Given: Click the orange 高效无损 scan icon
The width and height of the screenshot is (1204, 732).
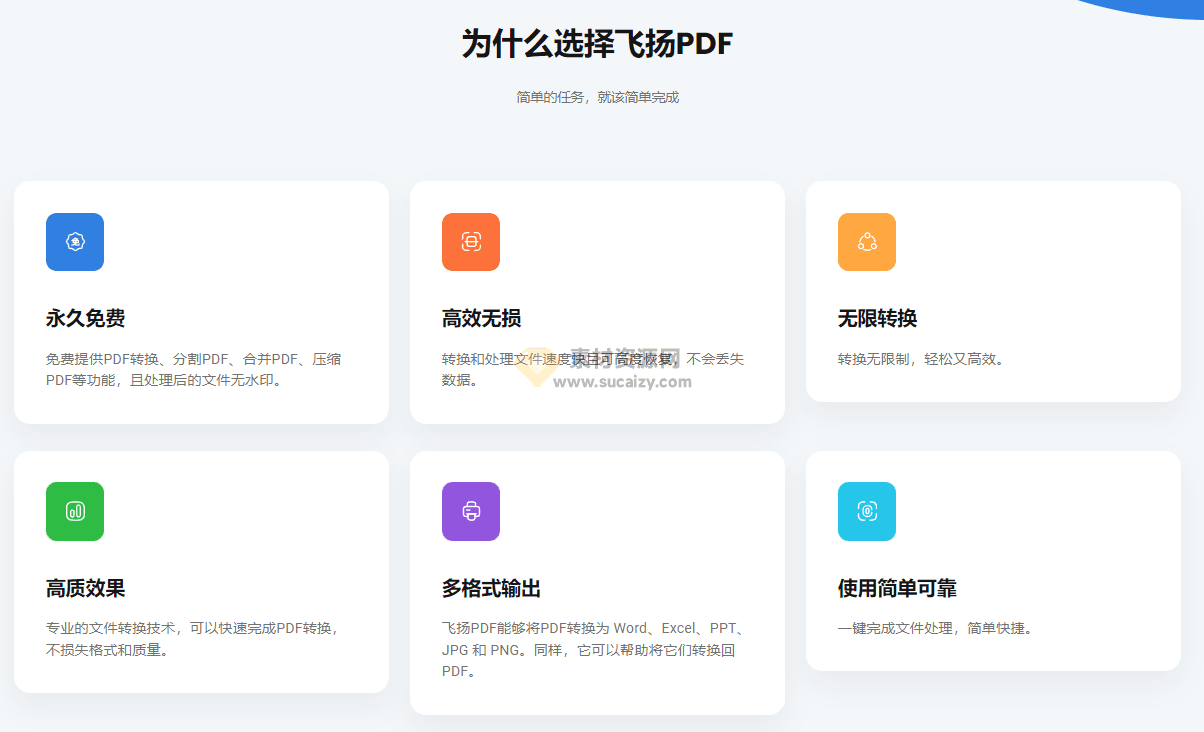Looking at the screenshot, I should 470,241.
